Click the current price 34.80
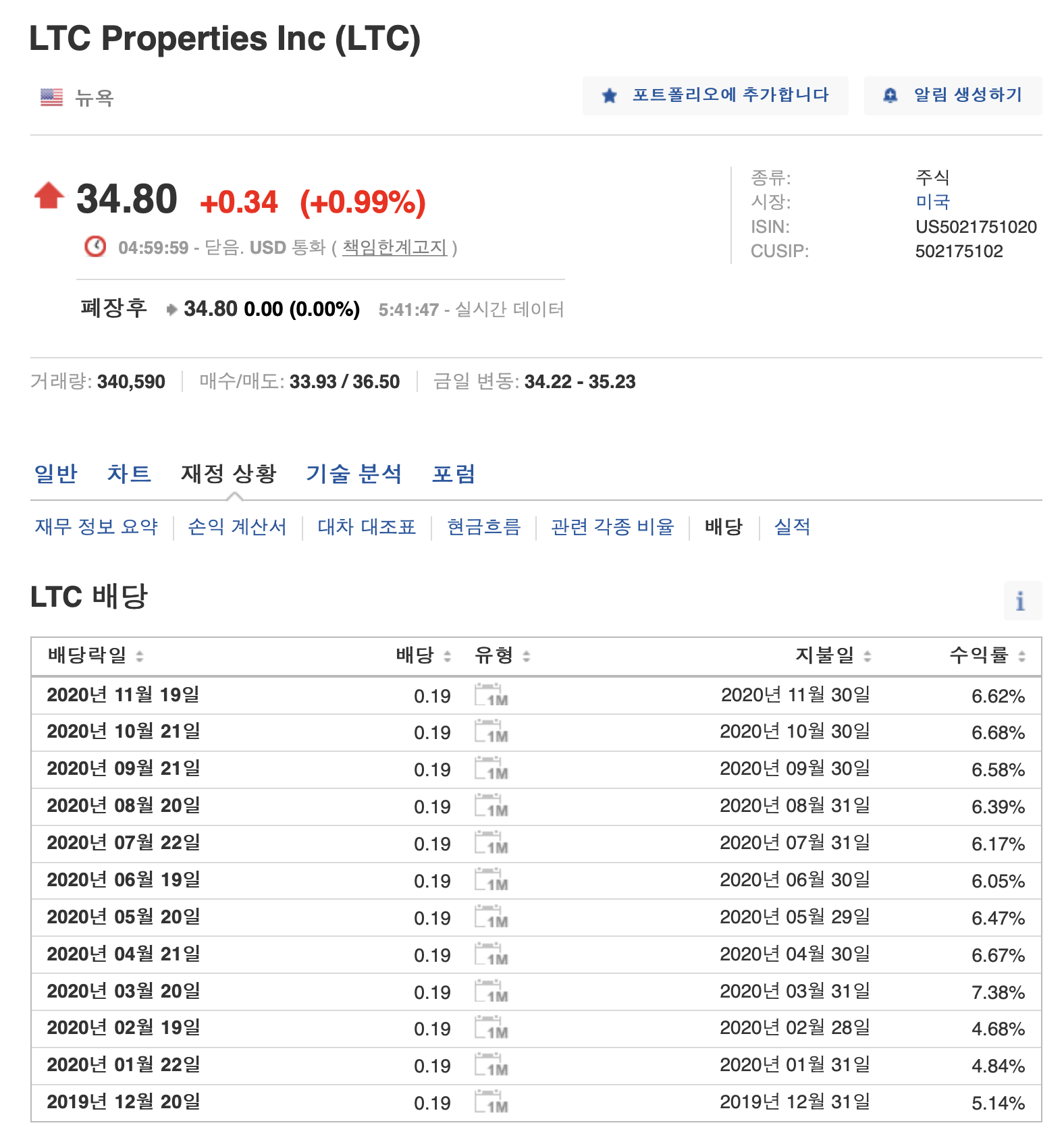The image size is (1064, 1142). tap(127, 200)
